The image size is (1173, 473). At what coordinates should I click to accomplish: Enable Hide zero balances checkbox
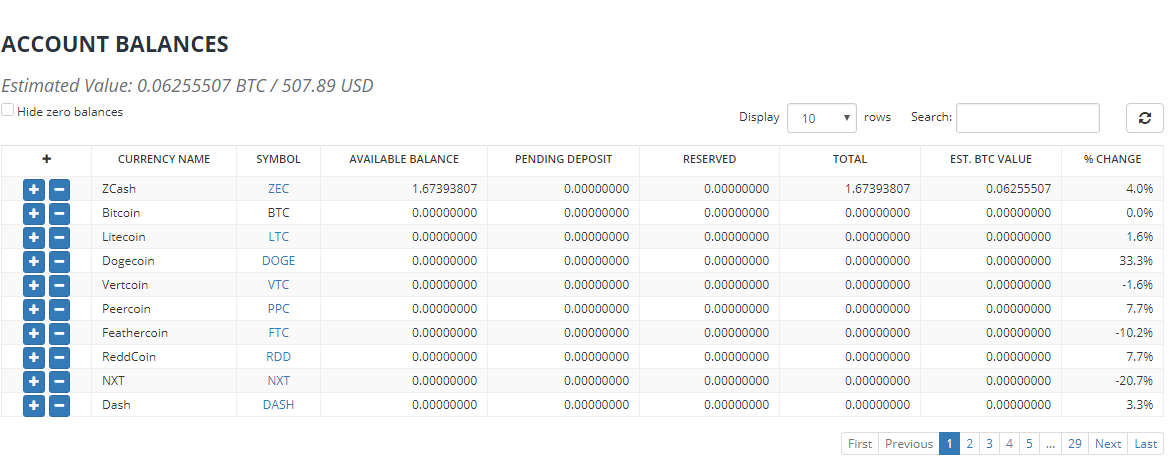point(7,110)
